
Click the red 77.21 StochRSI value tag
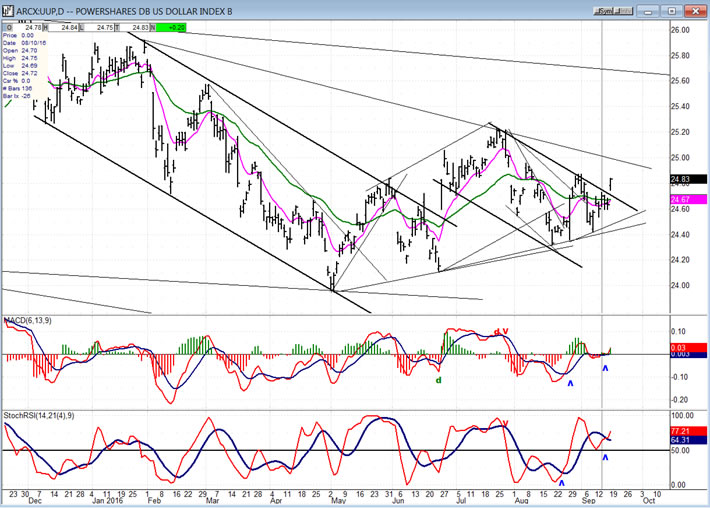[682, 430]
